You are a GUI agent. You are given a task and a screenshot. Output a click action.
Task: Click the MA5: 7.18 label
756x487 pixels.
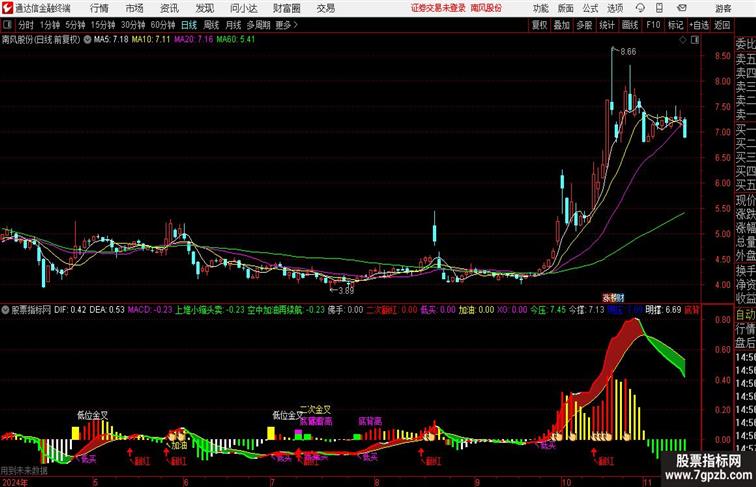[111, 40]
